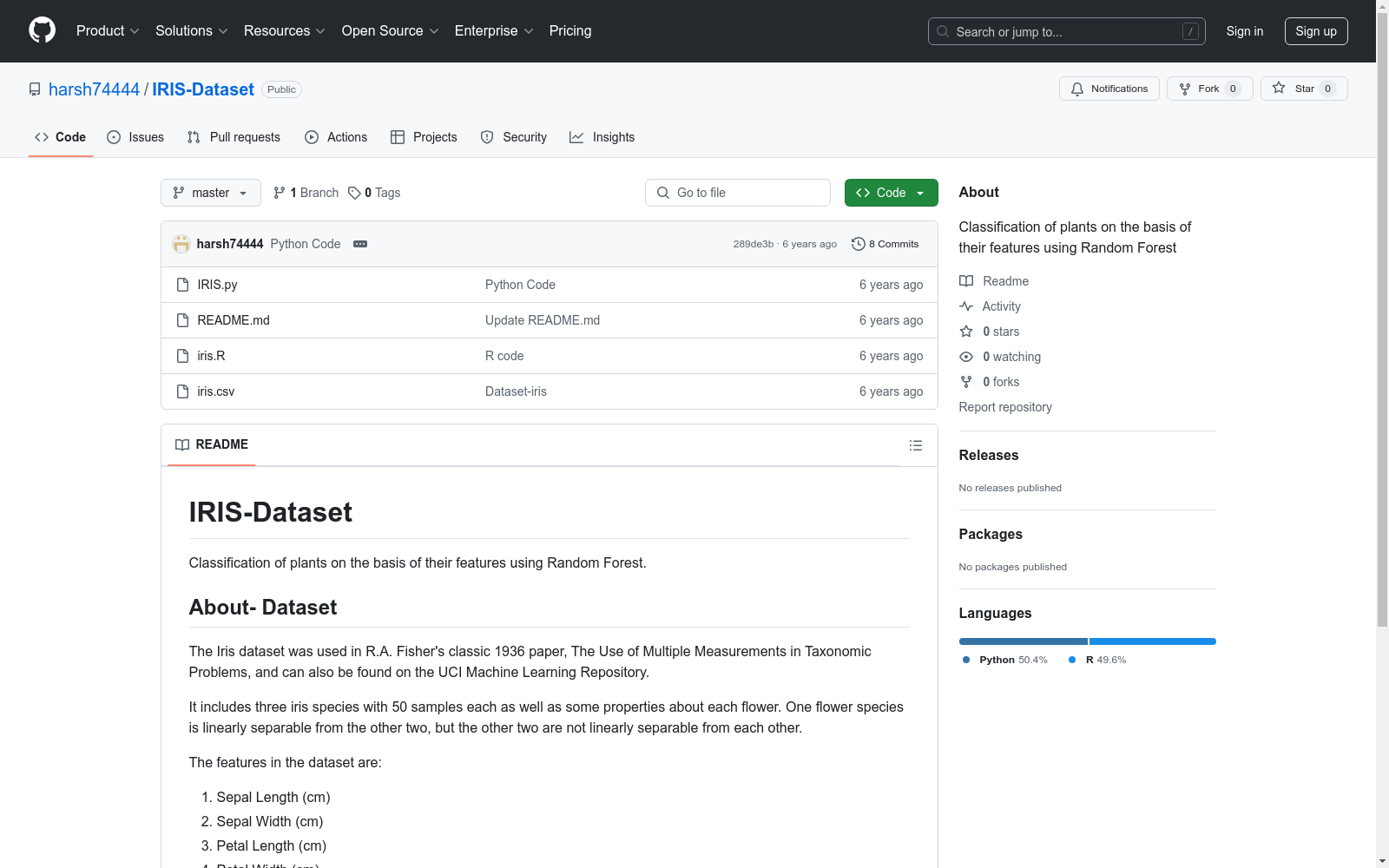Click the fork icon in Fork button
The image size is (1389, 868).
tap(1185, 89)
